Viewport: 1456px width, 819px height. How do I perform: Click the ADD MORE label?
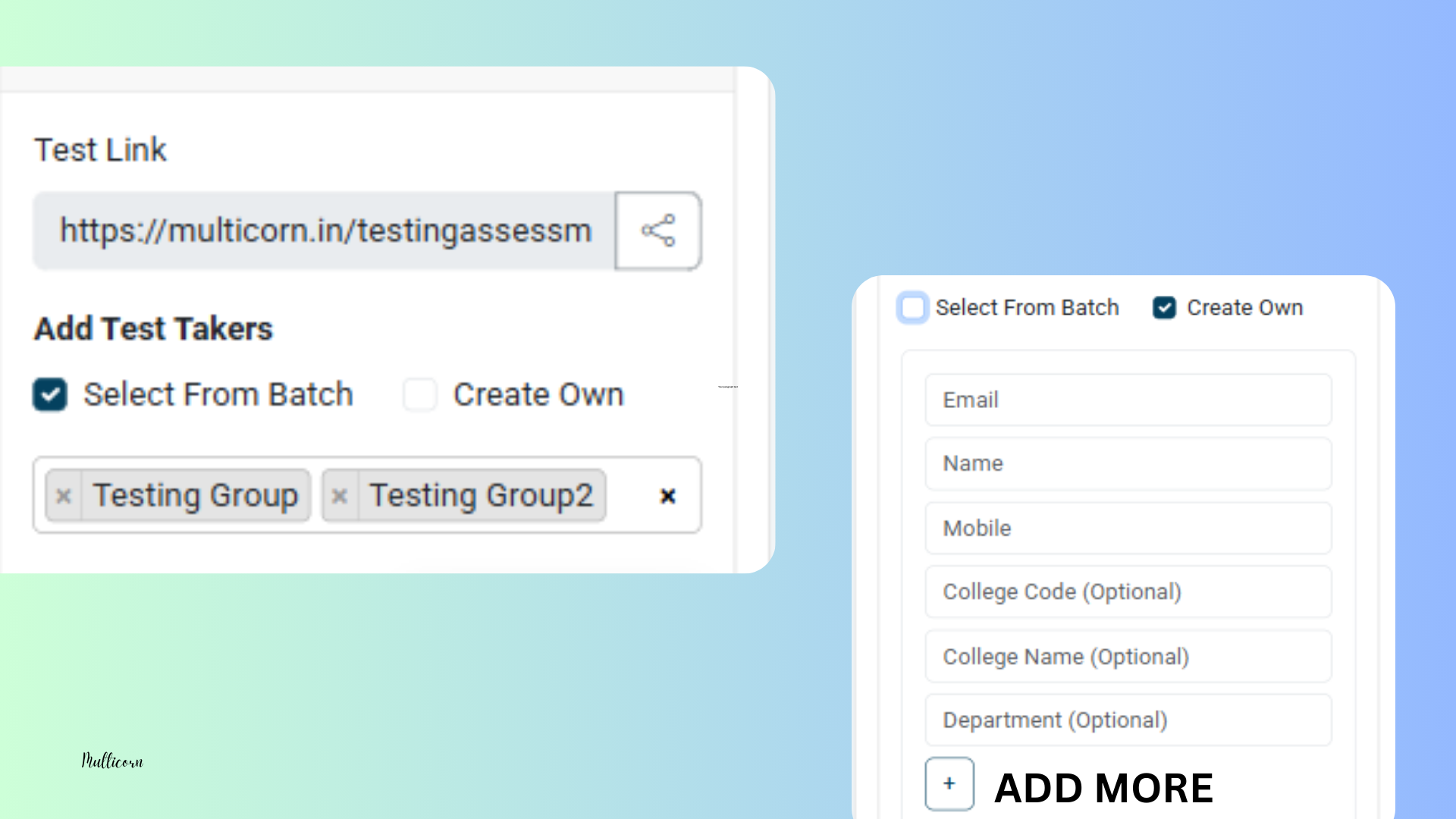tap(1103, 788)
